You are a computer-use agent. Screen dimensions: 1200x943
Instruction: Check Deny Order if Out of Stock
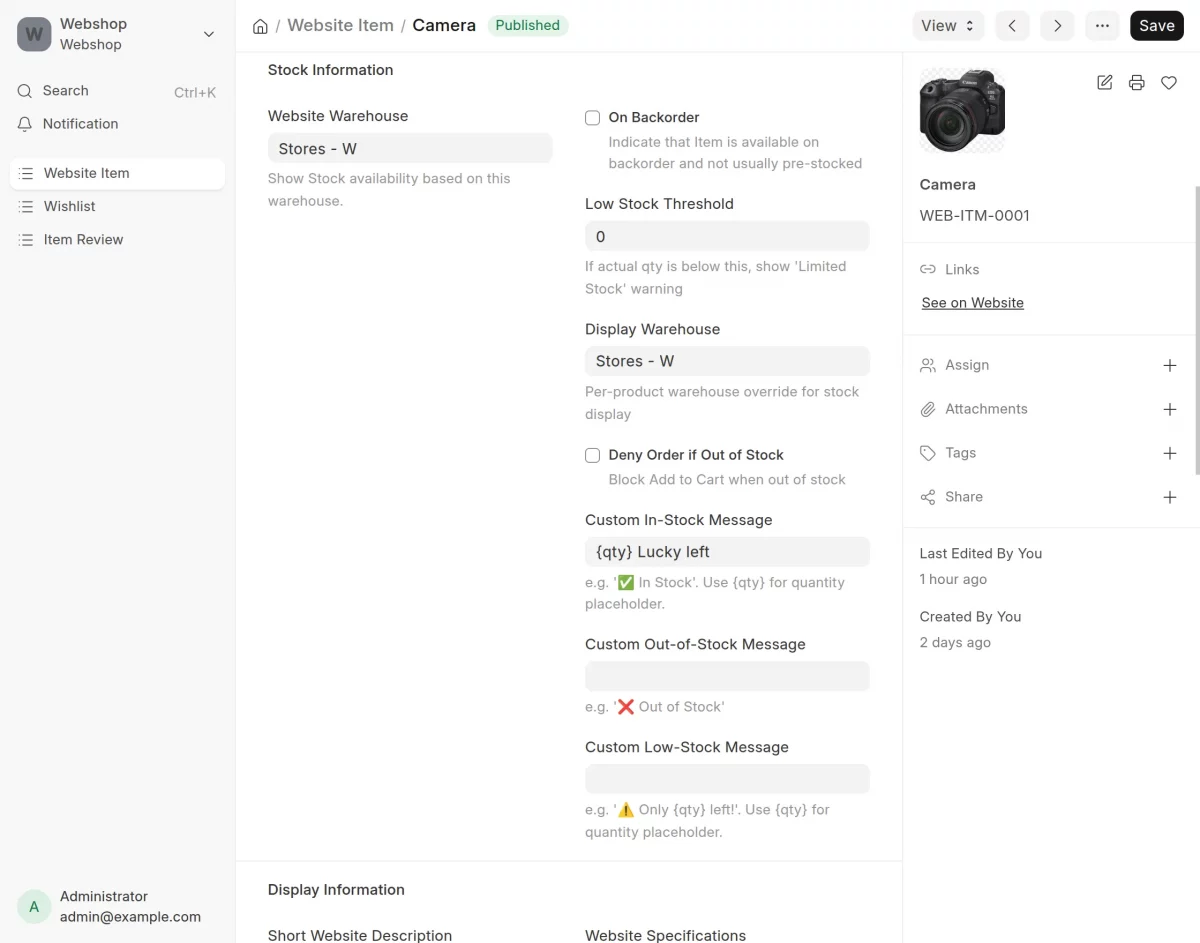coord(592,455)
